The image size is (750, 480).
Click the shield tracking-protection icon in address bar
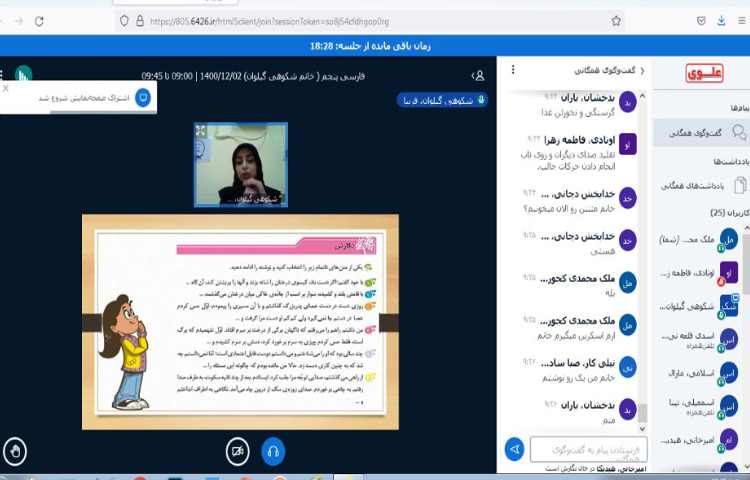[x=124, y=21]
